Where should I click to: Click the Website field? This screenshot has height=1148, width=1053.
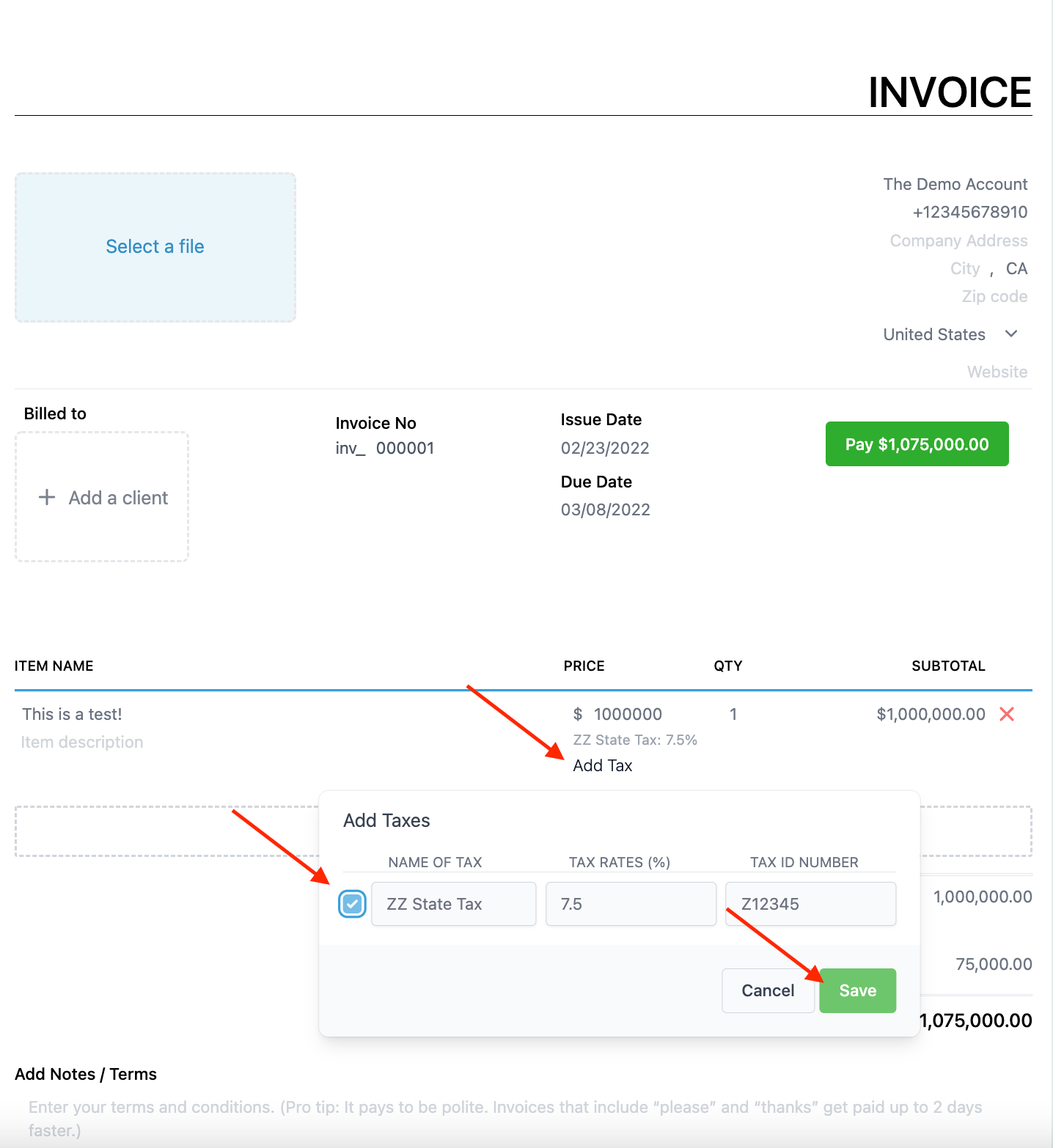(x=997, y=372)
